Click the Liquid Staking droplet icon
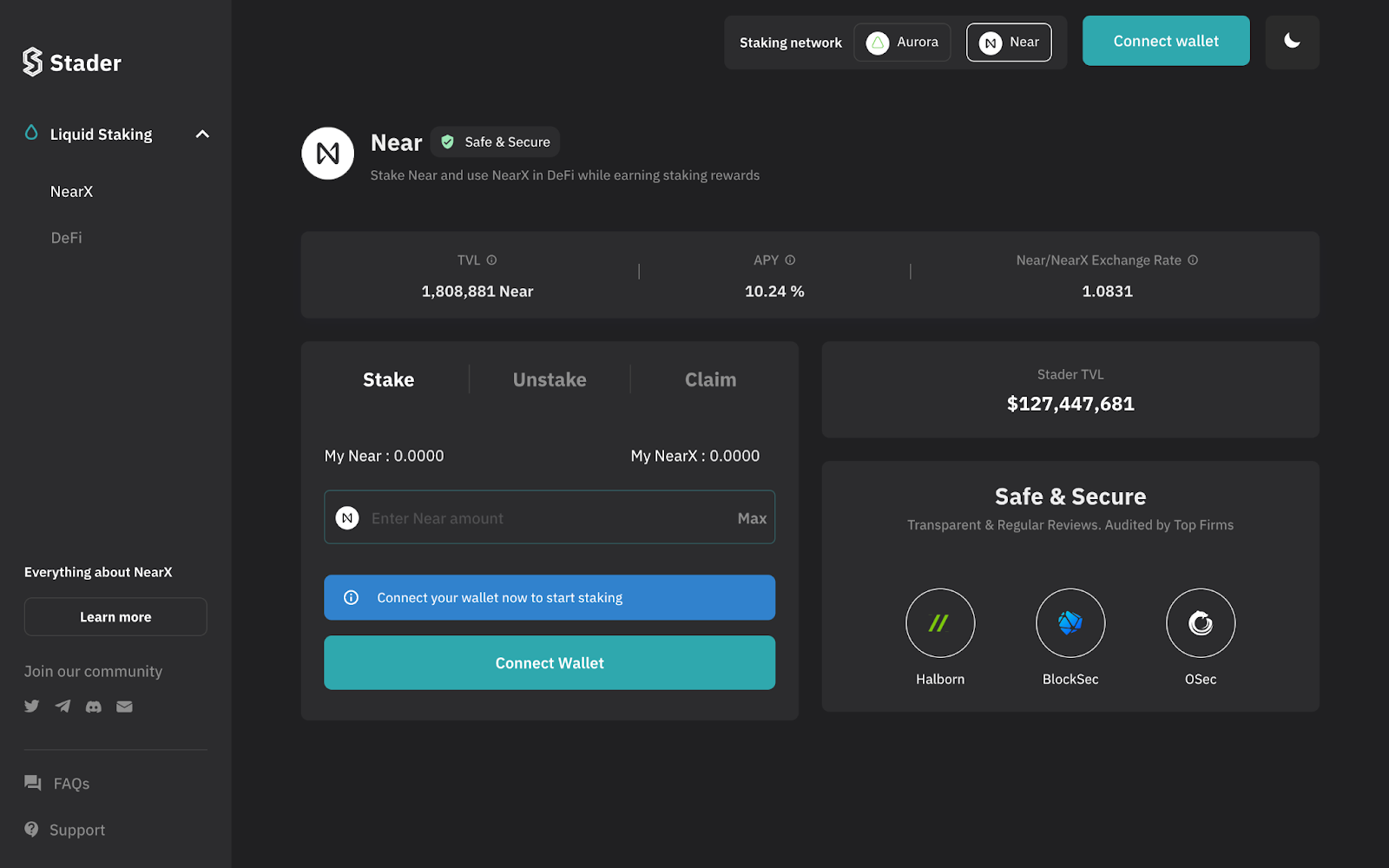The height and width of the screenshot is (868, 1389). (31, 133)
